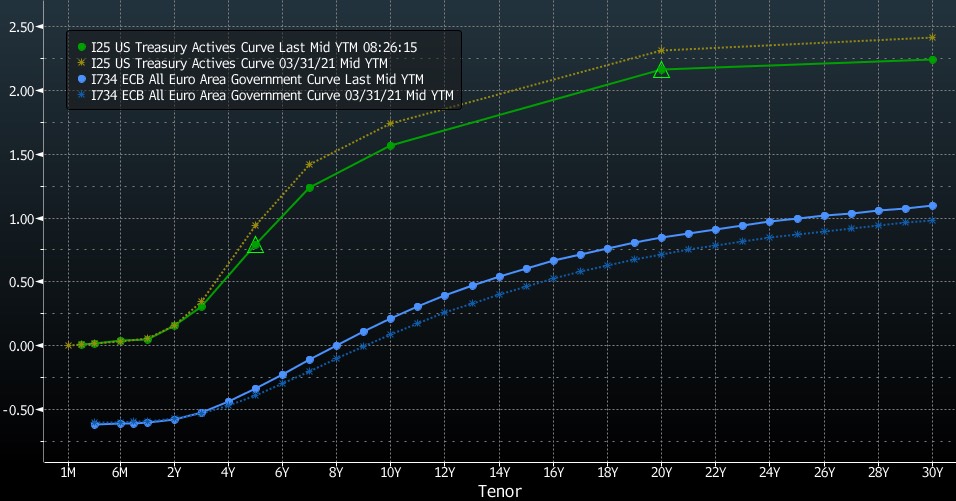
Task: Click the 0.00 y-axis label
Action: click(x=21, y=346)
